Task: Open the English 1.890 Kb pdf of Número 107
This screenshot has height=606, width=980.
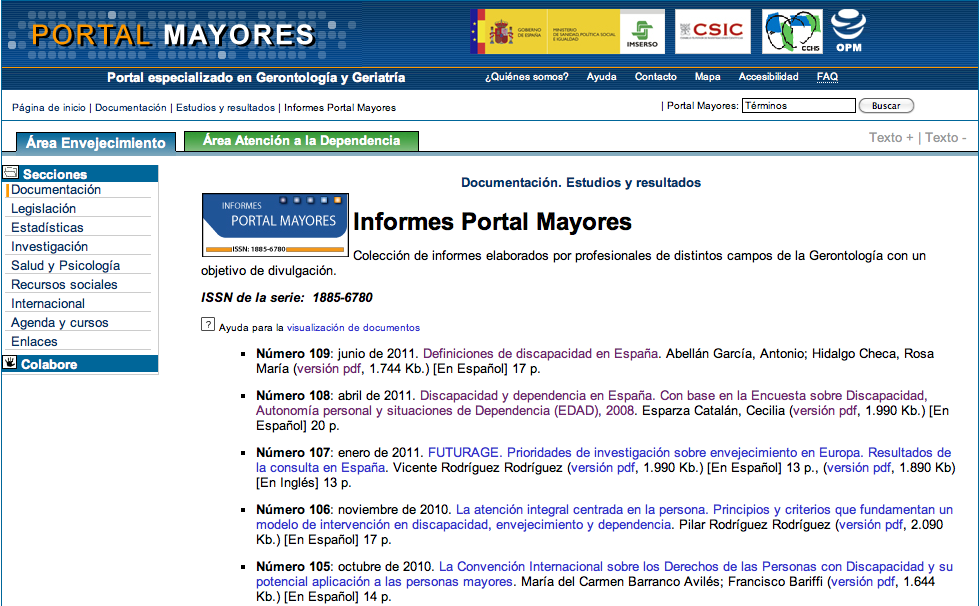Action: click(x=859, y=467)
